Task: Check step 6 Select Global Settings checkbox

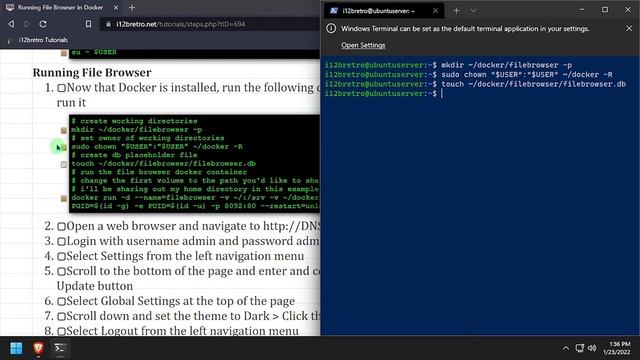Action: pyautogui.click(x=61, y=301)
